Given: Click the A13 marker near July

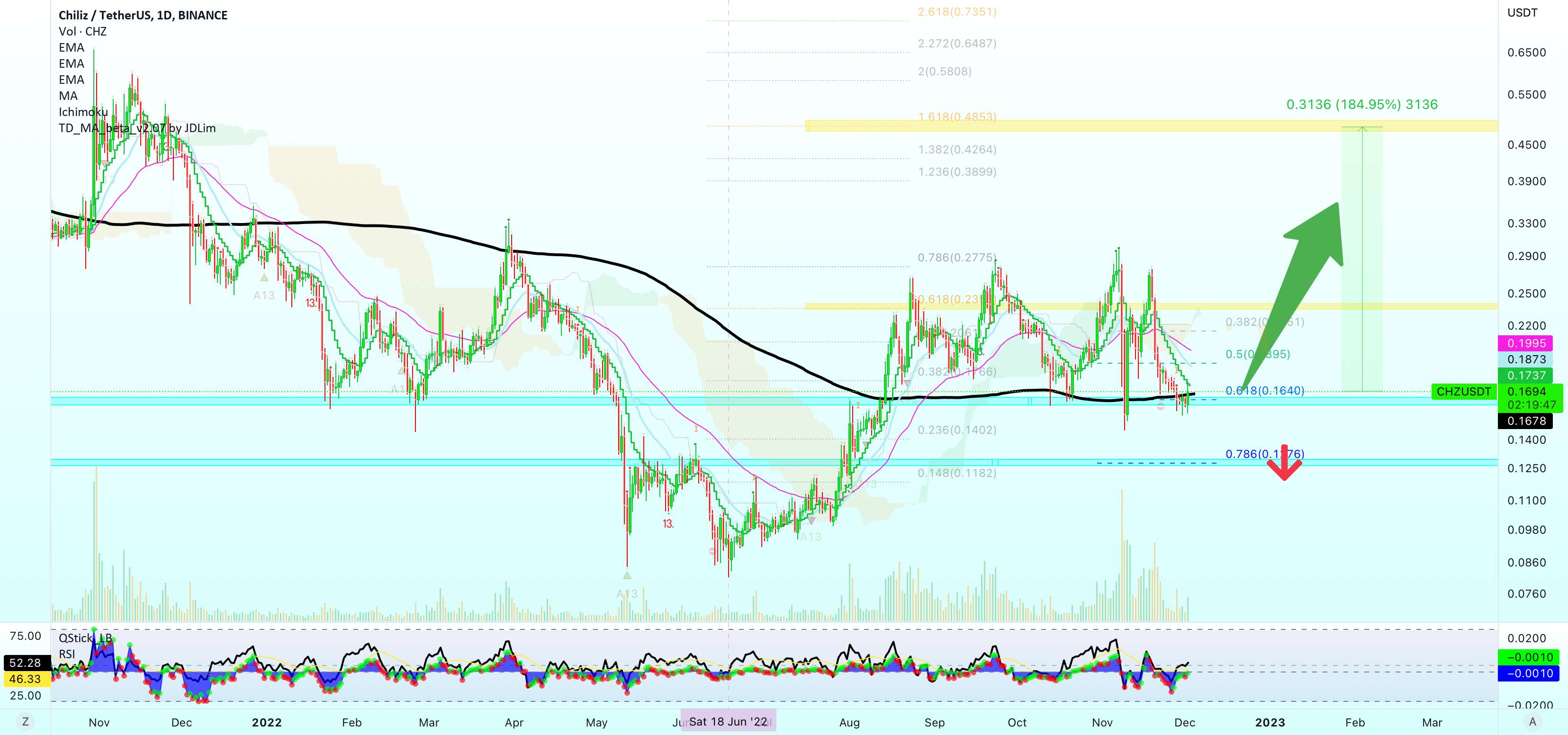Looking at the screenshot, I should (x=810, y=537).
